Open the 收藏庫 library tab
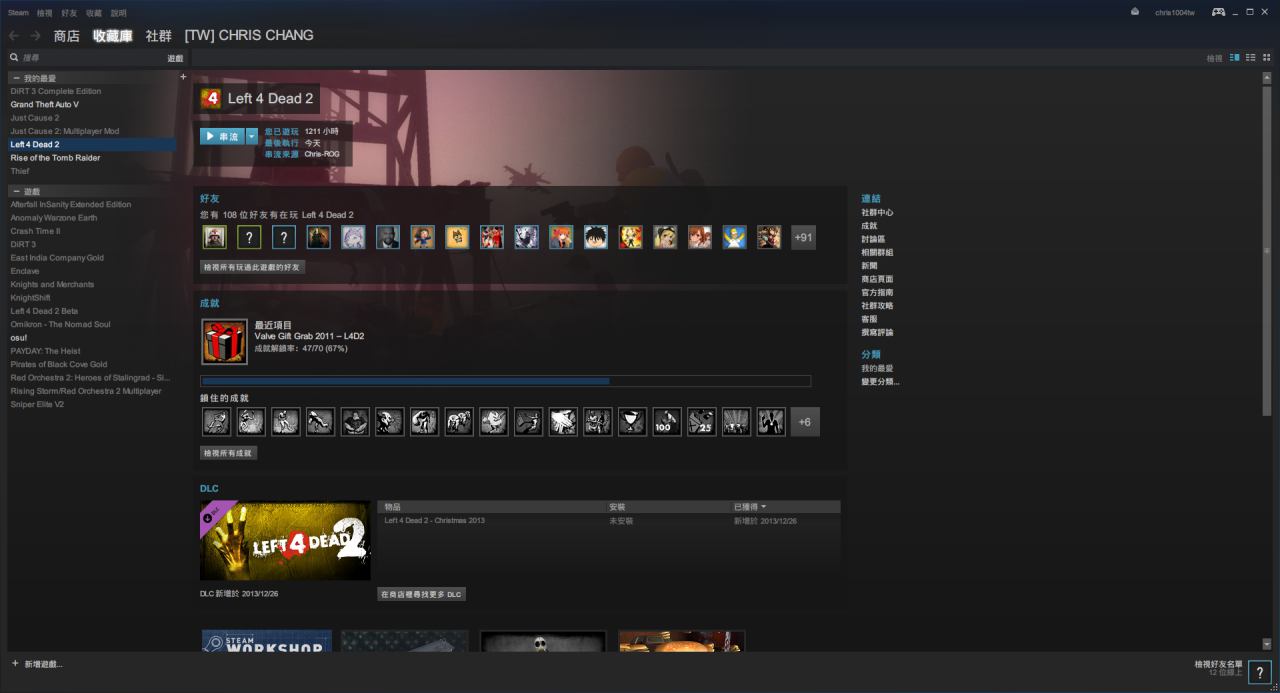The height and width of the screenshot is (693, 1280). (112, 36)
